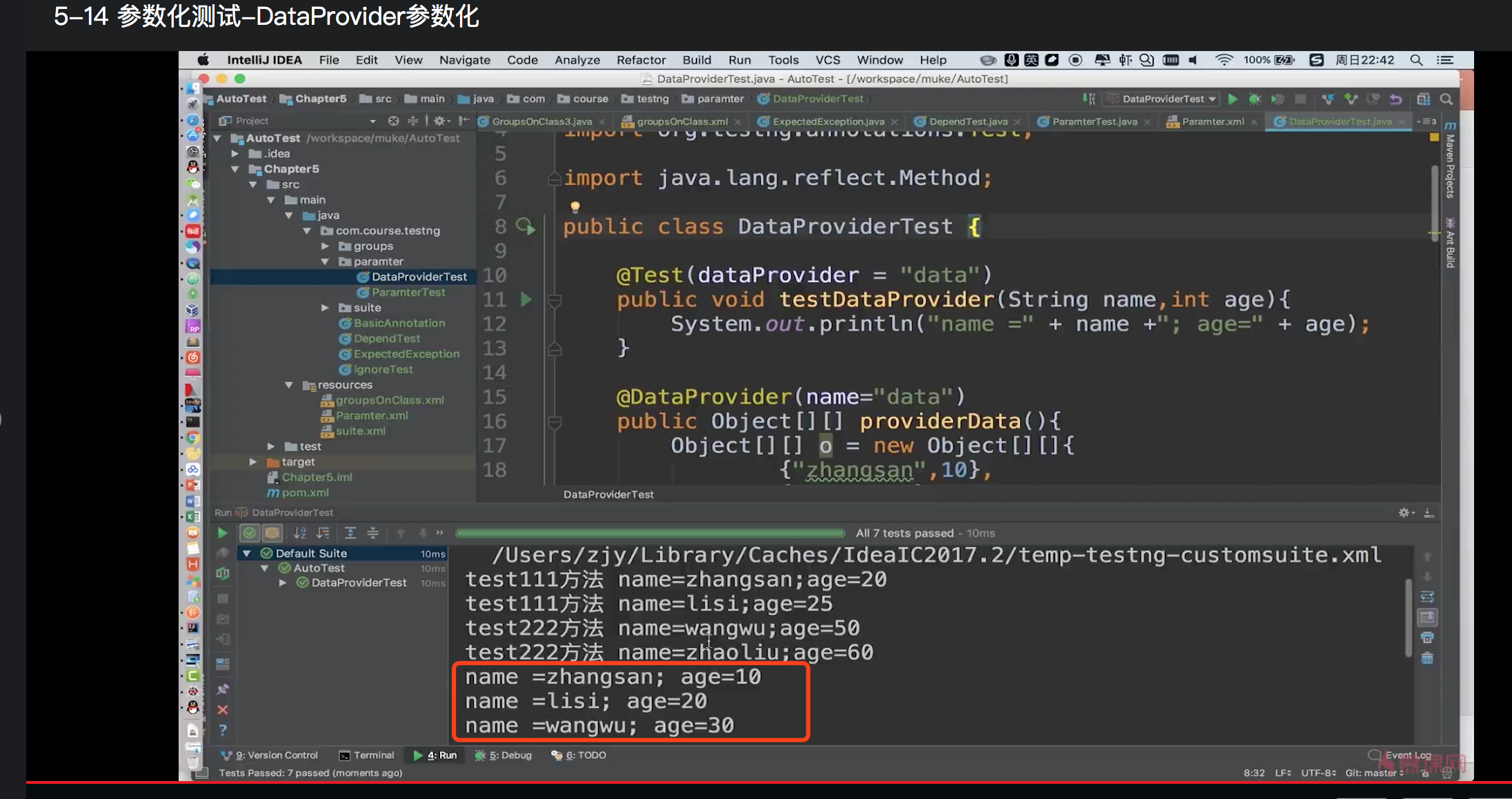This screenshot has width=1512, height=799.
Task: Open hidden editor tabs list
Action: click(x=1426, y=121)
